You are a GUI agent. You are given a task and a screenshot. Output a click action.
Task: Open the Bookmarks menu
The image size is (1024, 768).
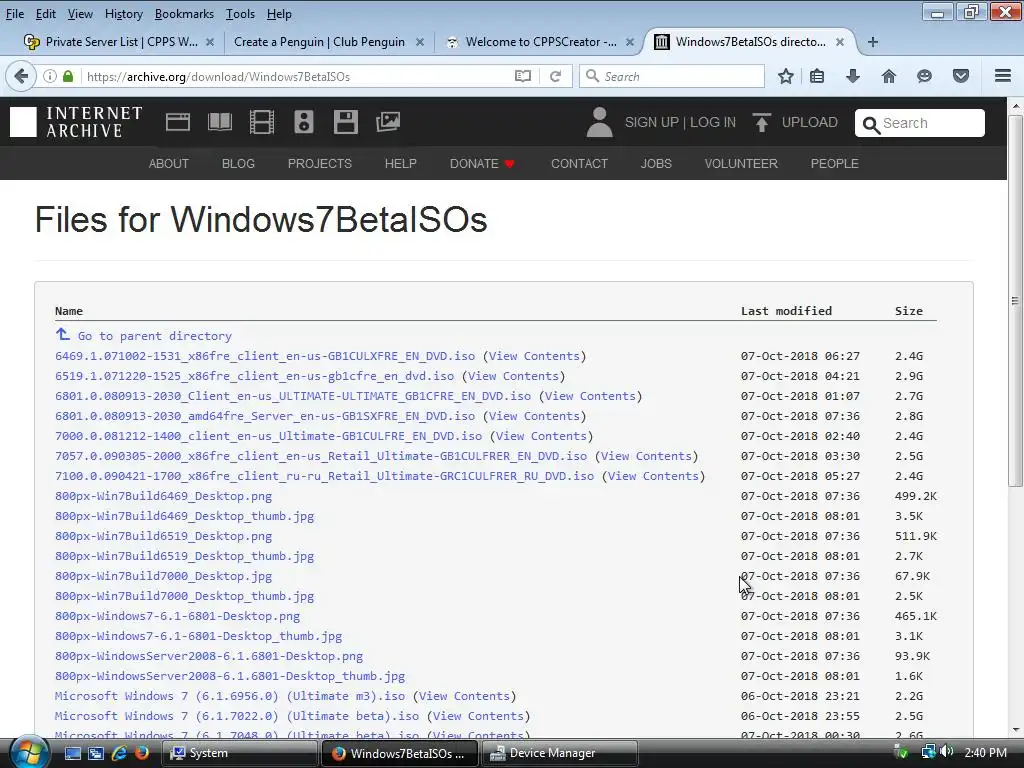[184, 14]
